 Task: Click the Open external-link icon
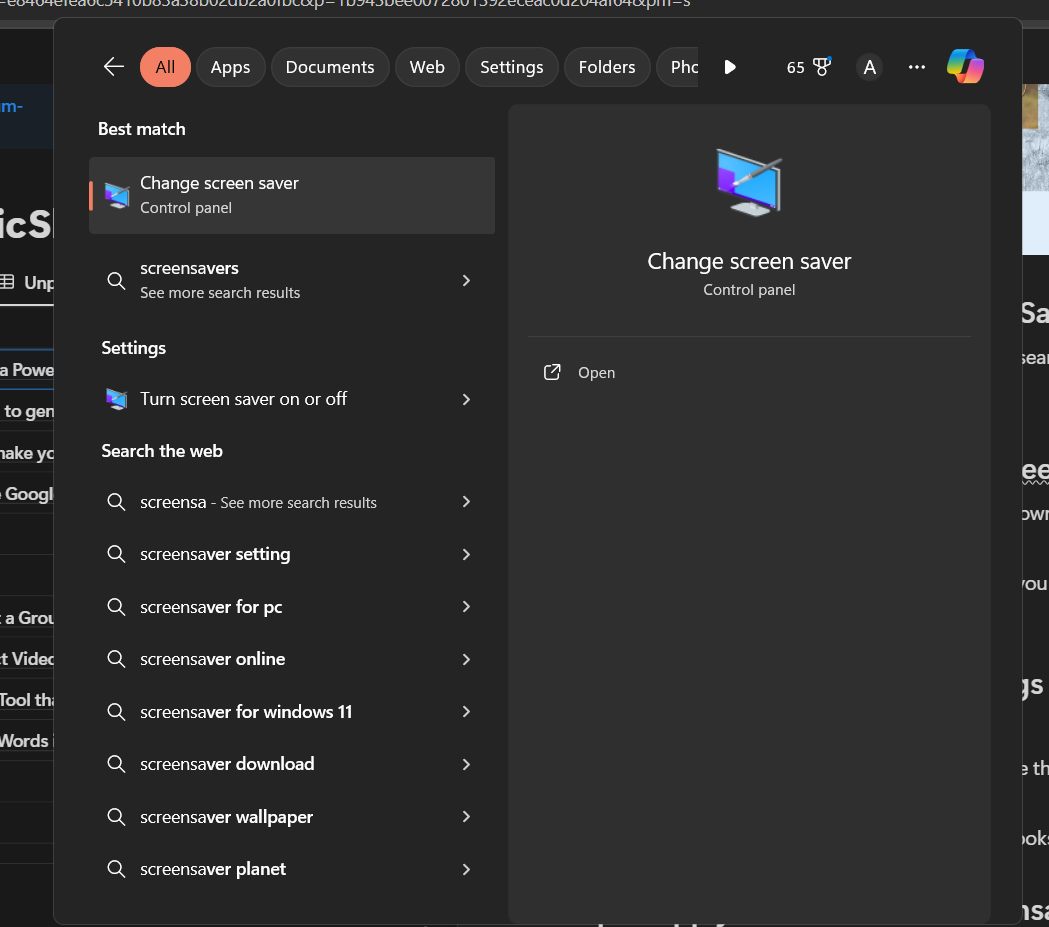tap(552, 372)
